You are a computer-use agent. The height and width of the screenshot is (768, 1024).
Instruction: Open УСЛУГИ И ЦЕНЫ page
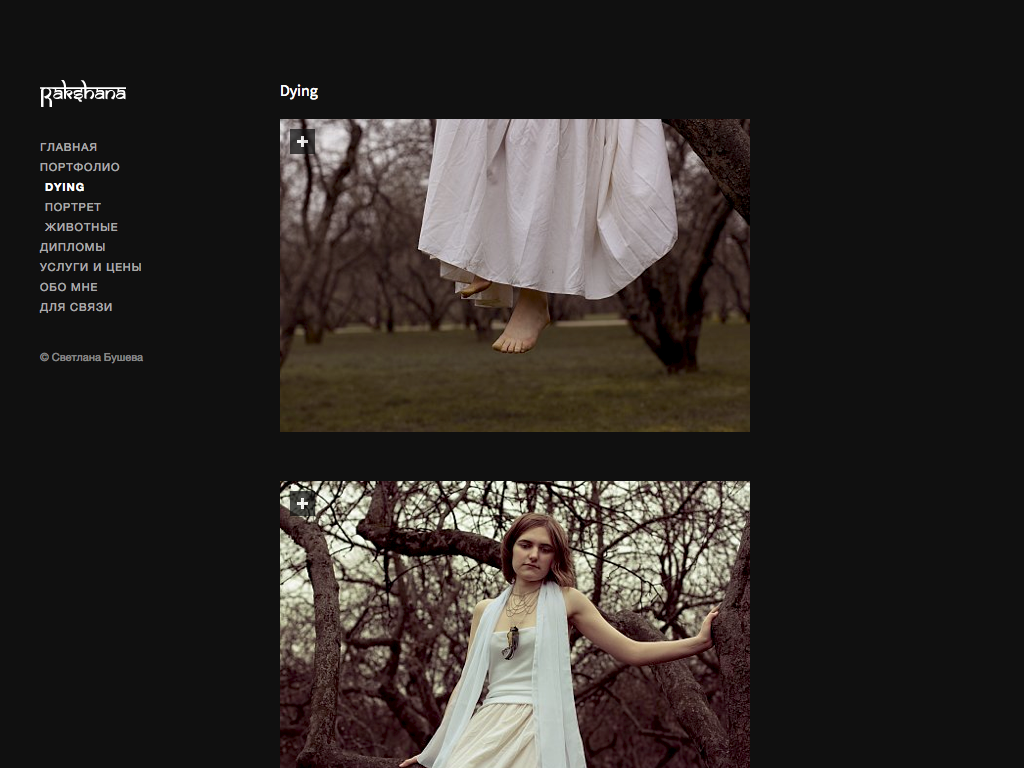(x=90, y=267)
